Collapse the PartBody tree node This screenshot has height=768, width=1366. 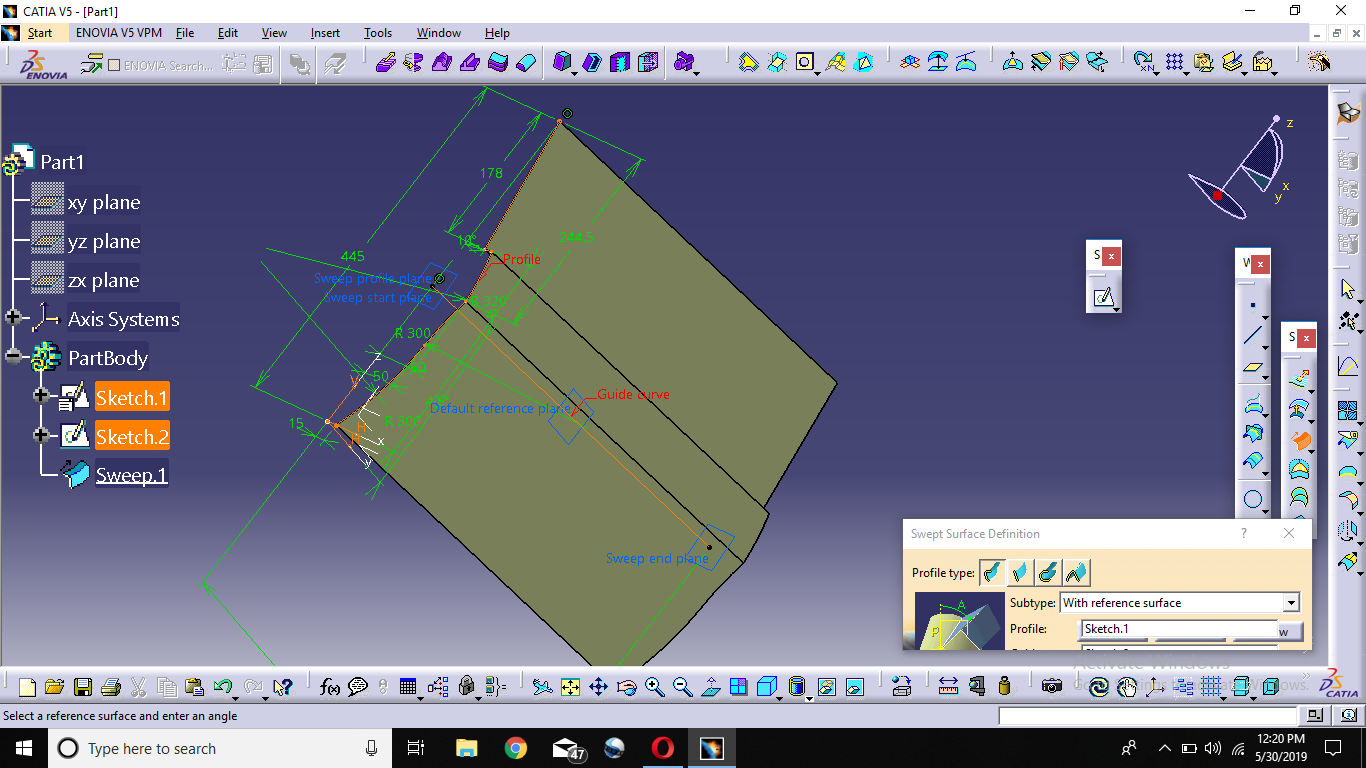click(x=13, y=356)
